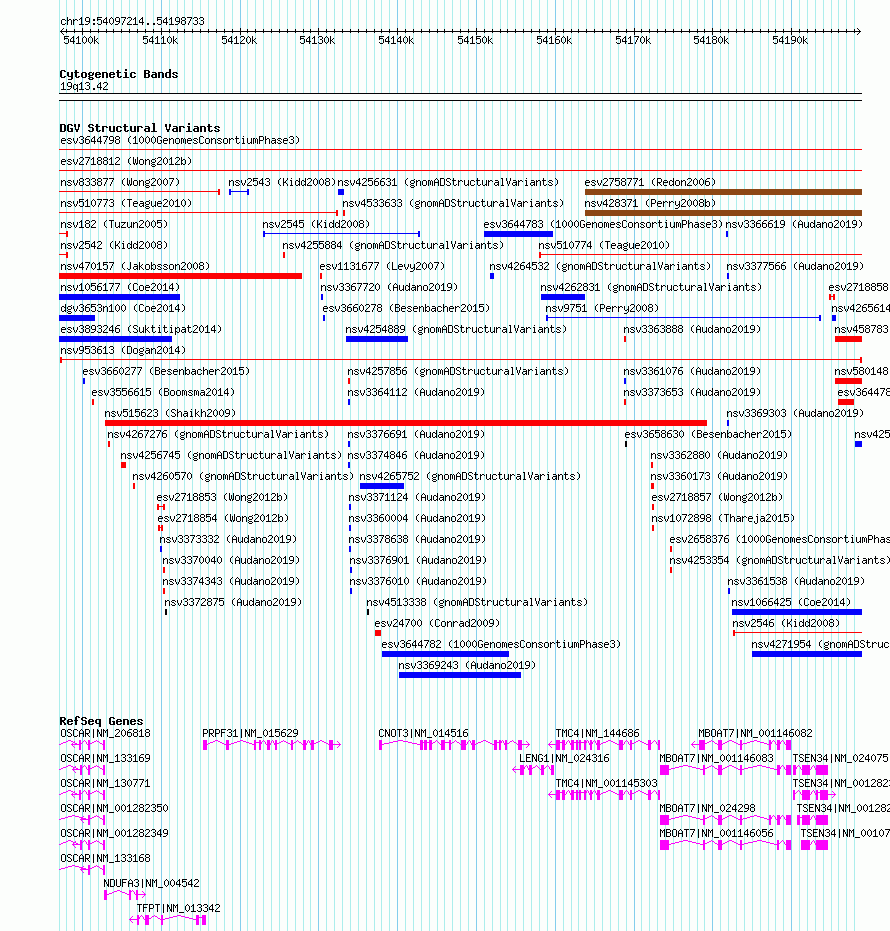Click the red esv24700 (Conrad2009) marker
The width and height of the screenshot is (890, 931).
(378, 633)
